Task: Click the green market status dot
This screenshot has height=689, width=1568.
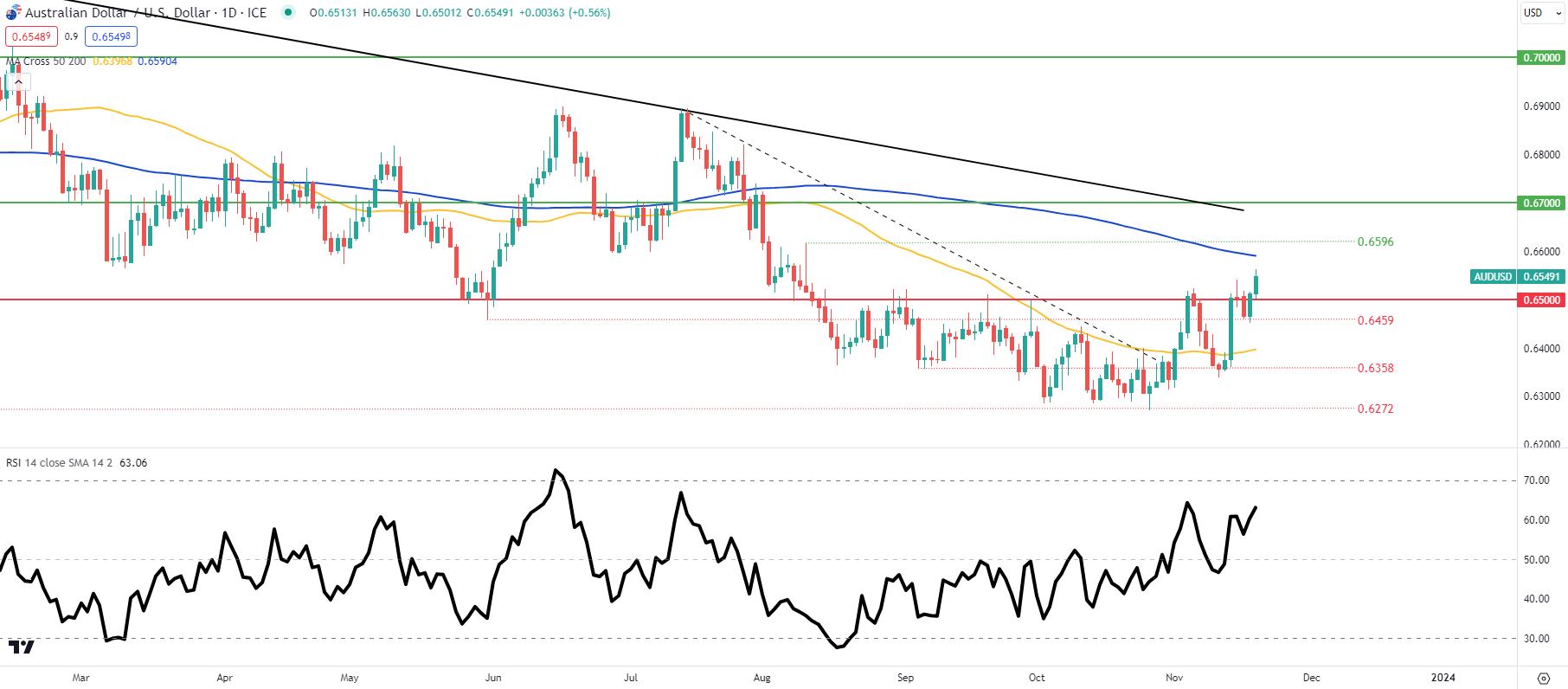Action: coord(288,12)
